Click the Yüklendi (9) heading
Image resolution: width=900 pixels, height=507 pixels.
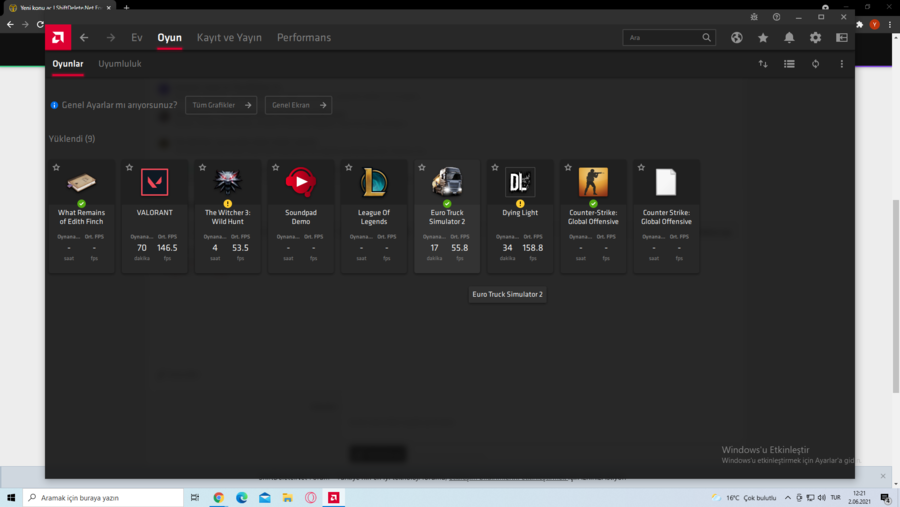tap(72, 139)
